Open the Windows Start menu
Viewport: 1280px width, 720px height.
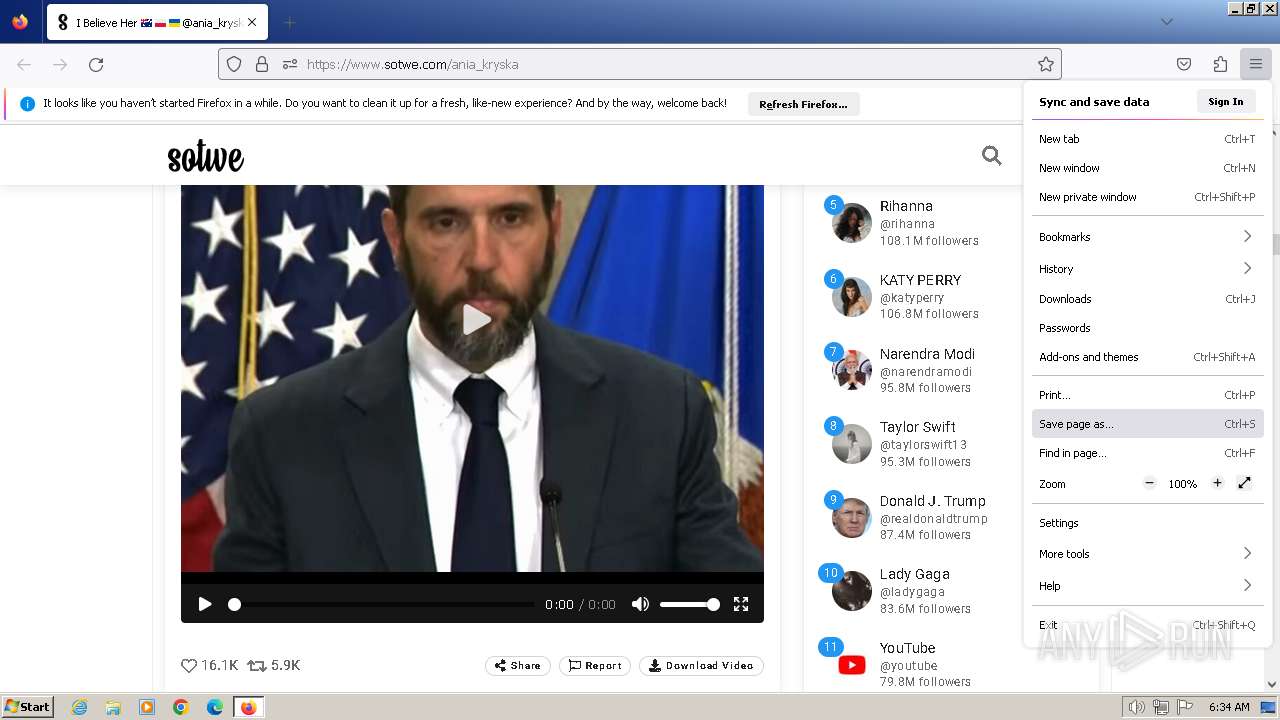tap(28, 706)
